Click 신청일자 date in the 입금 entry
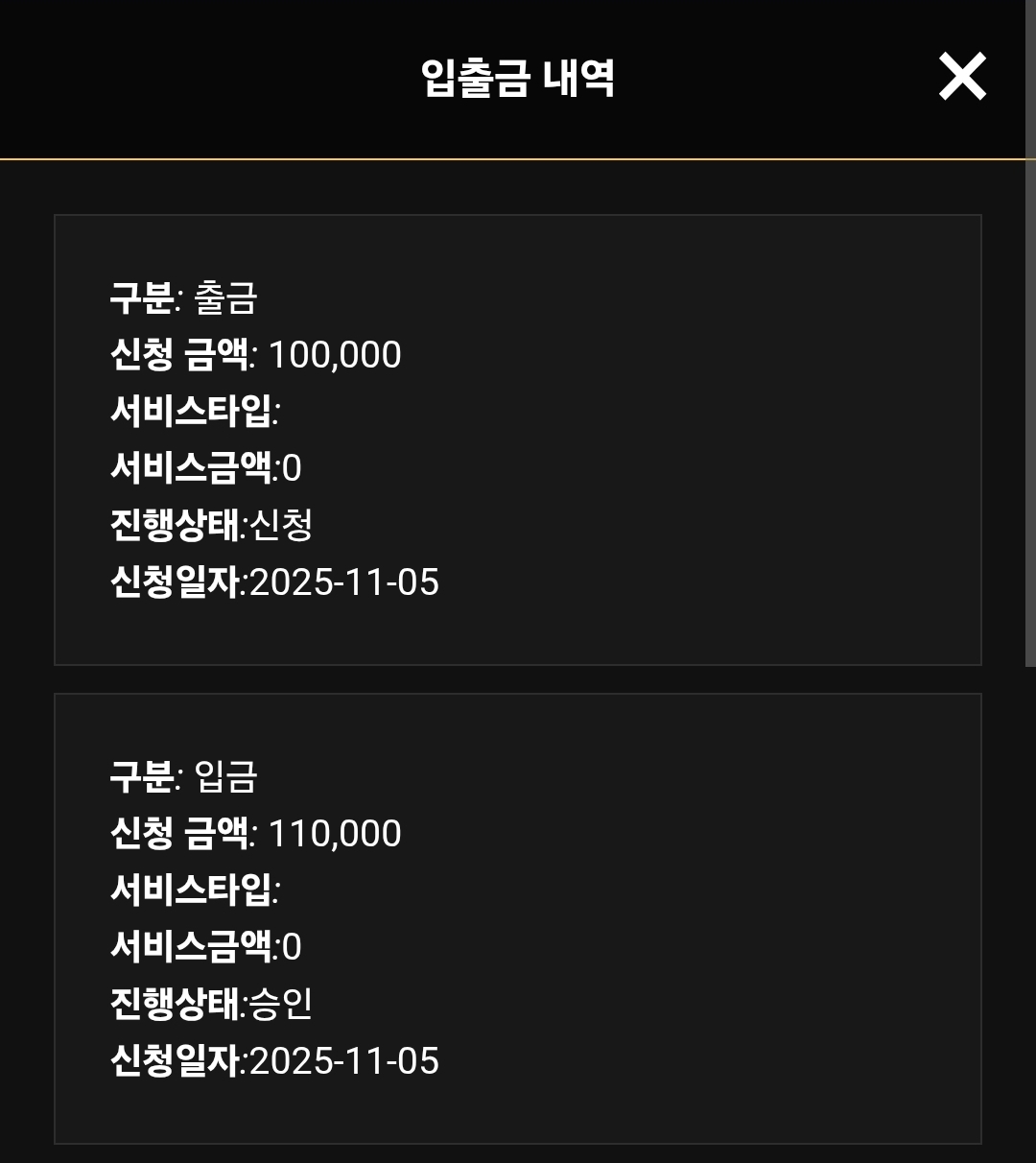This screenshot has height=1163, width=1036. coord(343,1061)
